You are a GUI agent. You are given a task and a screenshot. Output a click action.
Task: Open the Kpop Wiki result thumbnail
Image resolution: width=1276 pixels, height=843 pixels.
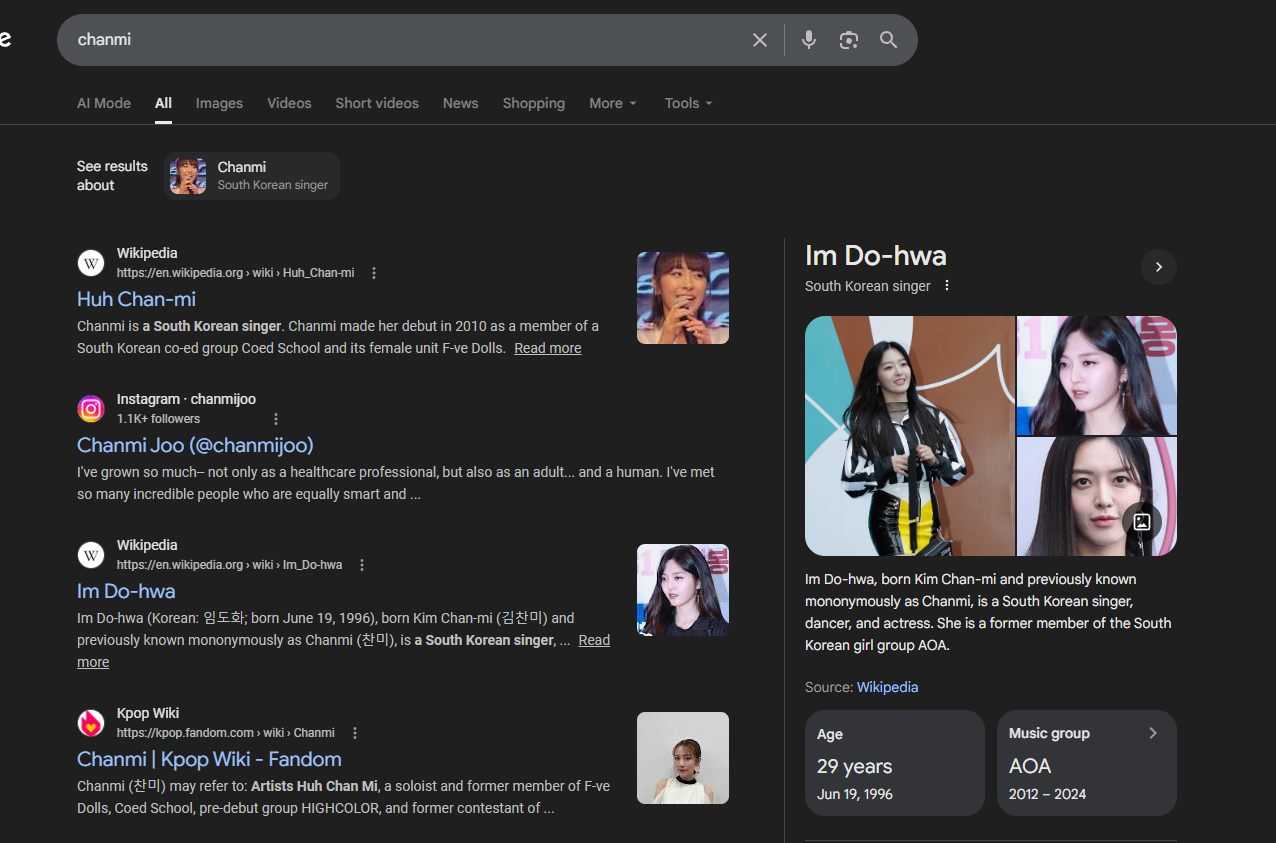[x=683, y=758]
